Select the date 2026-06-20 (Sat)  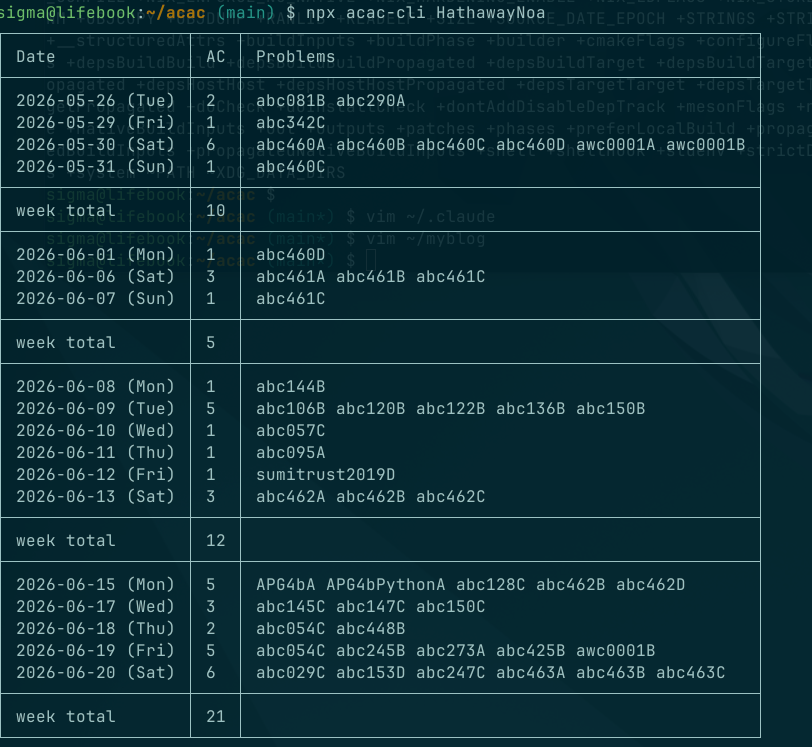coord(95,673)
